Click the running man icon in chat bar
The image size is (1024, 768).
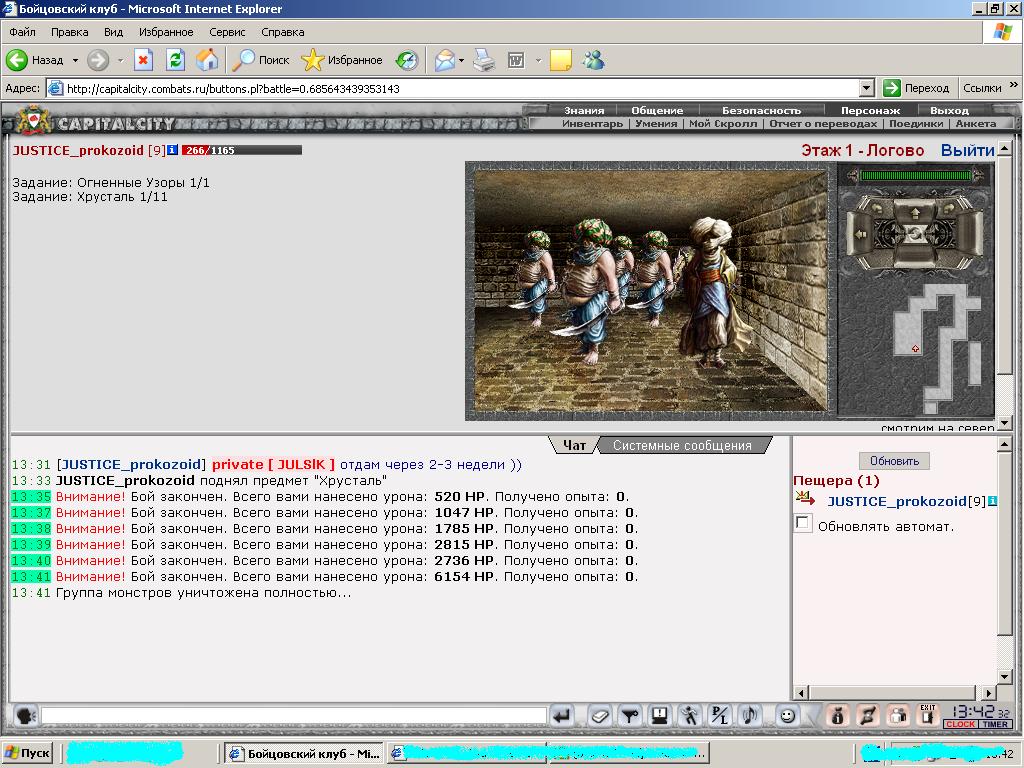[x=690, y=716]
